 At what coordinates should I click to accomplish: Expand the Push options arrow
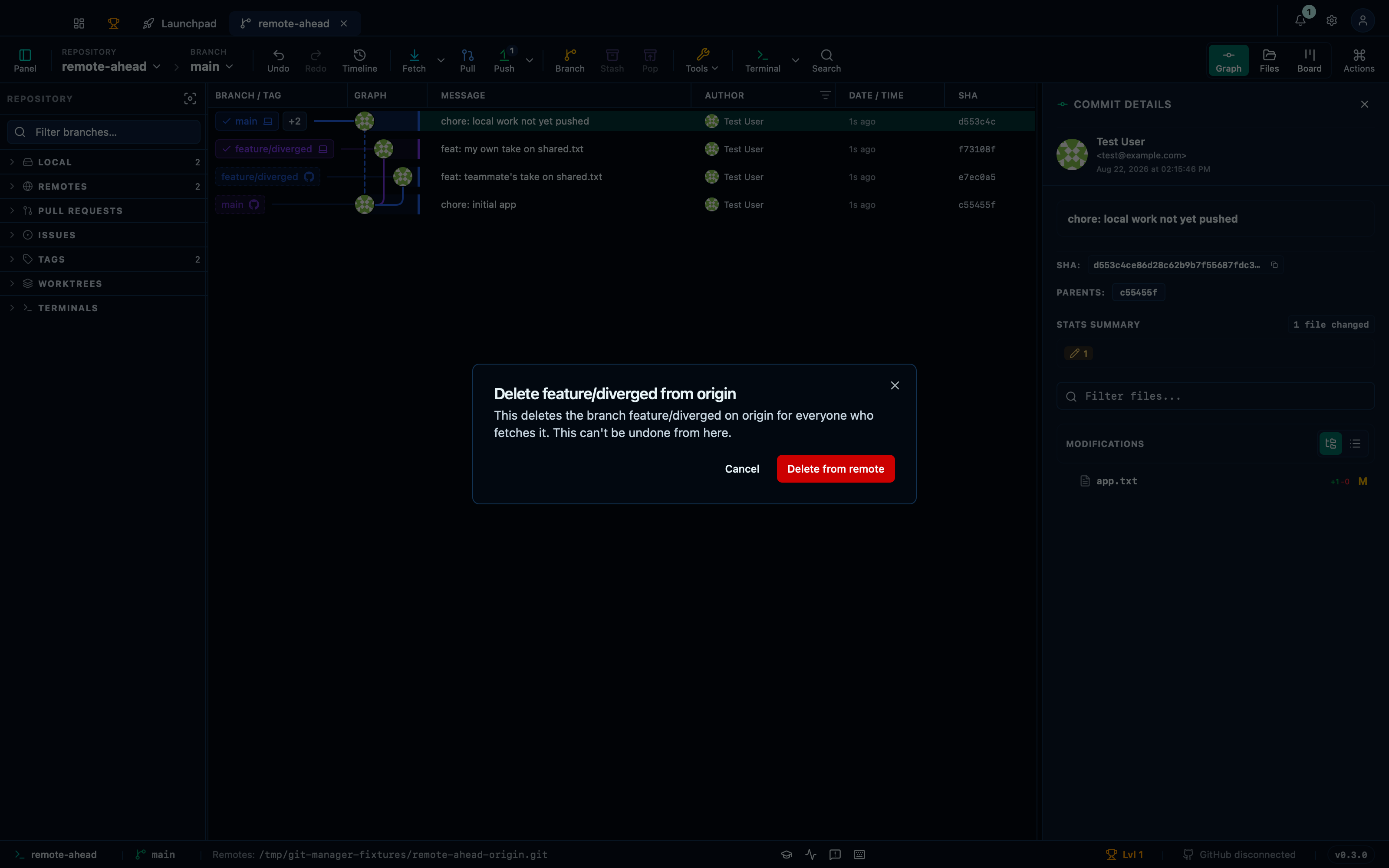click(x=529, y=60)
